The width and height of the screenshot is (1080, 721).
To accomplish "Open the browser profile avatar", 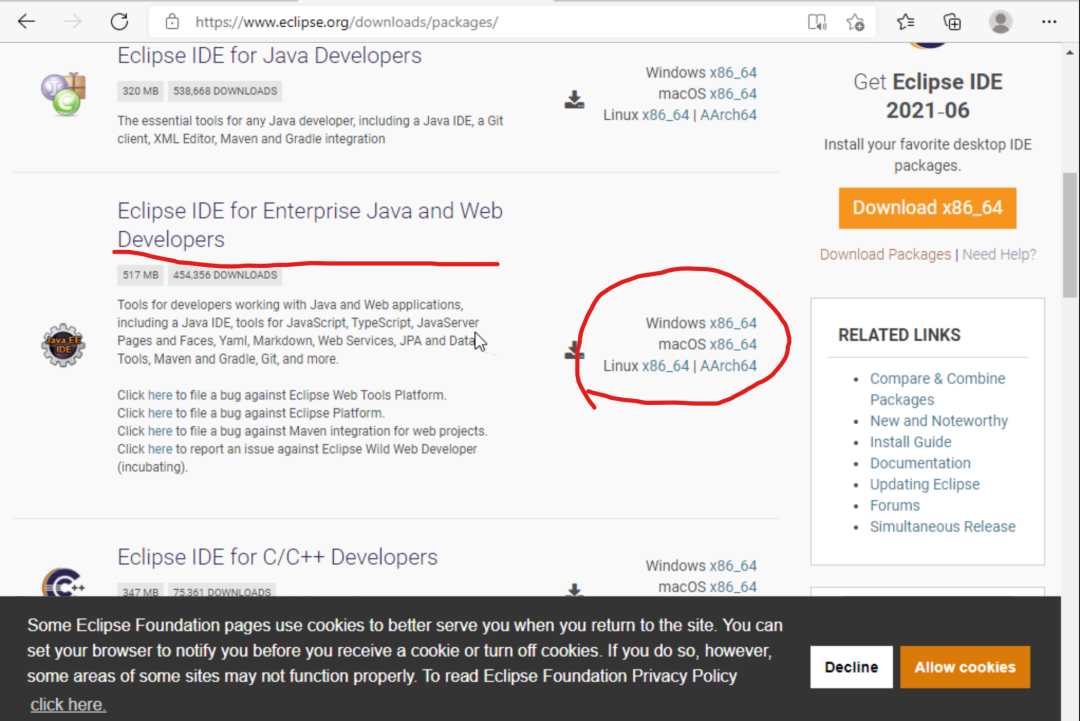I will (x=1000, y=22).
